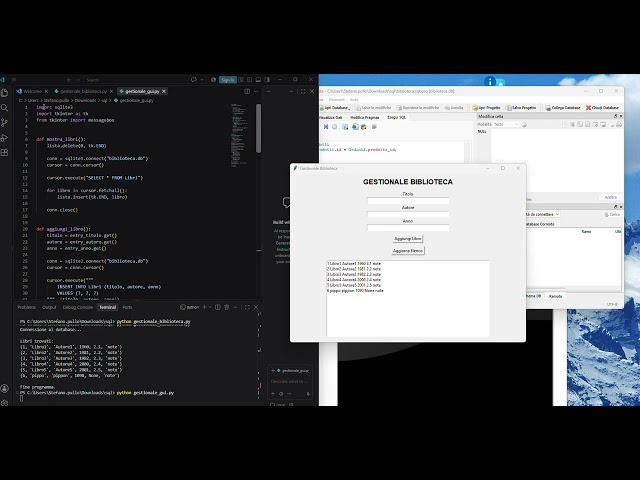Open VS Code Run and Debug icon

4,138
